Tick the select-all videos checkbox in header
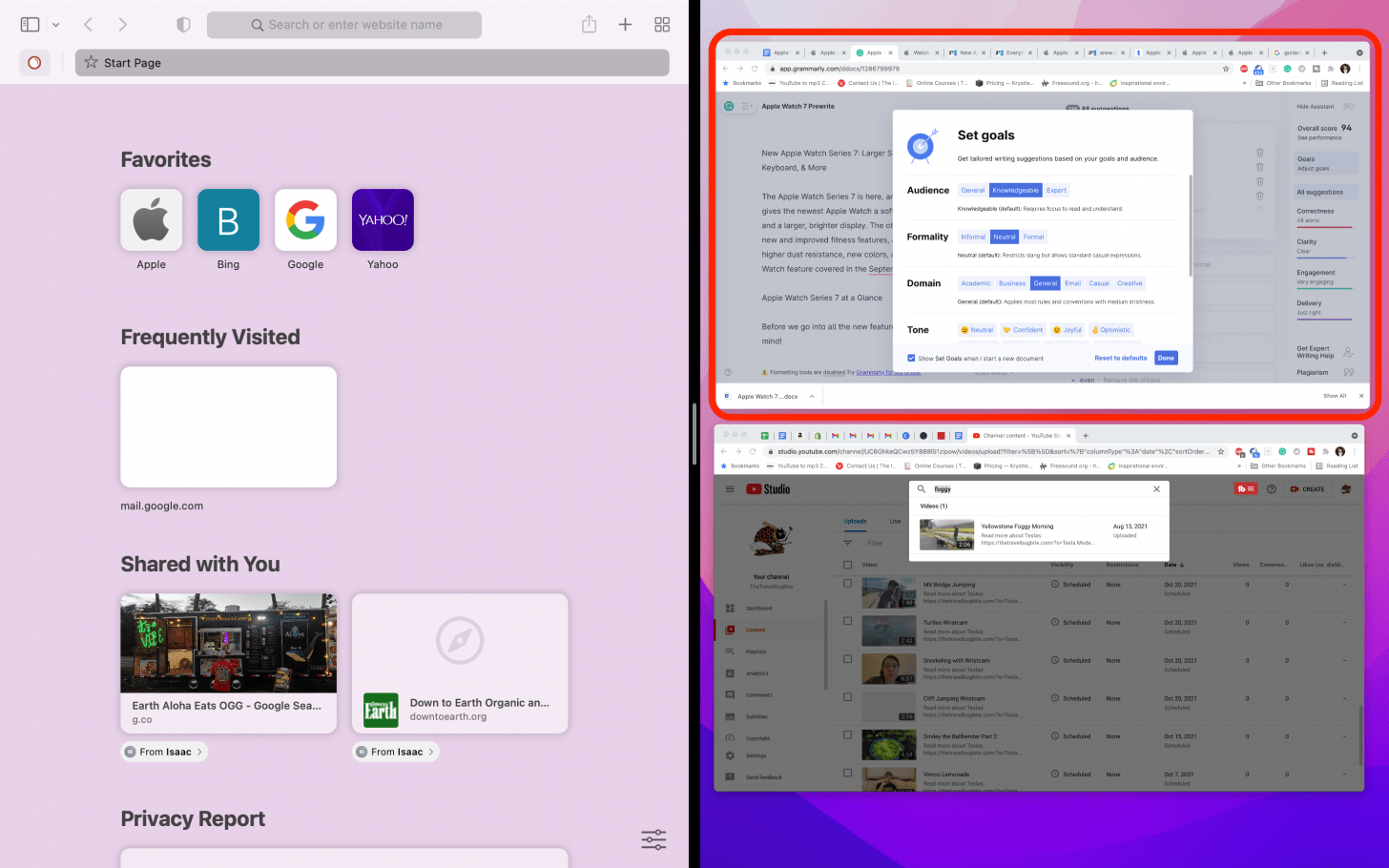1389x868 pixels. coord(847,565)
